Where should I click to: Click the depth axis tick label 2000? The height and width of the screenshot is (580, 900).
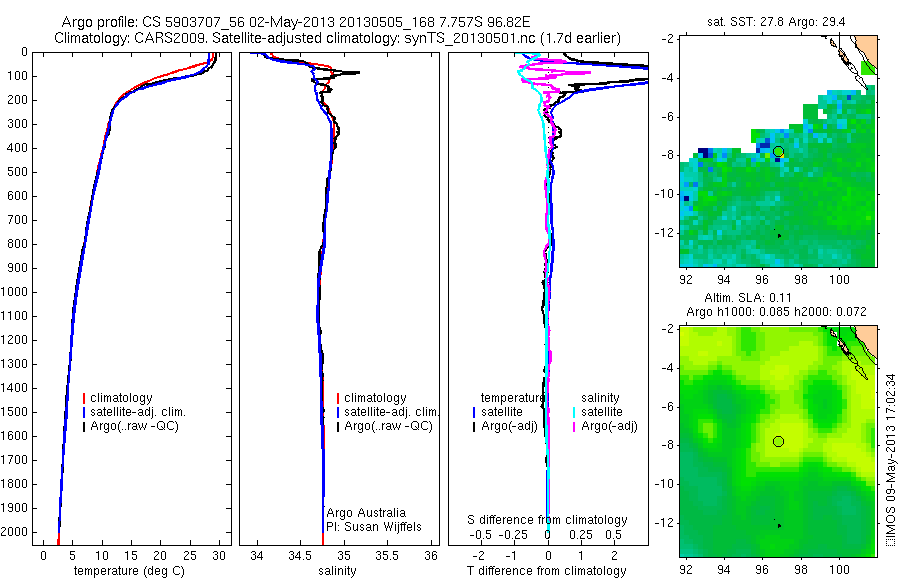14,532
